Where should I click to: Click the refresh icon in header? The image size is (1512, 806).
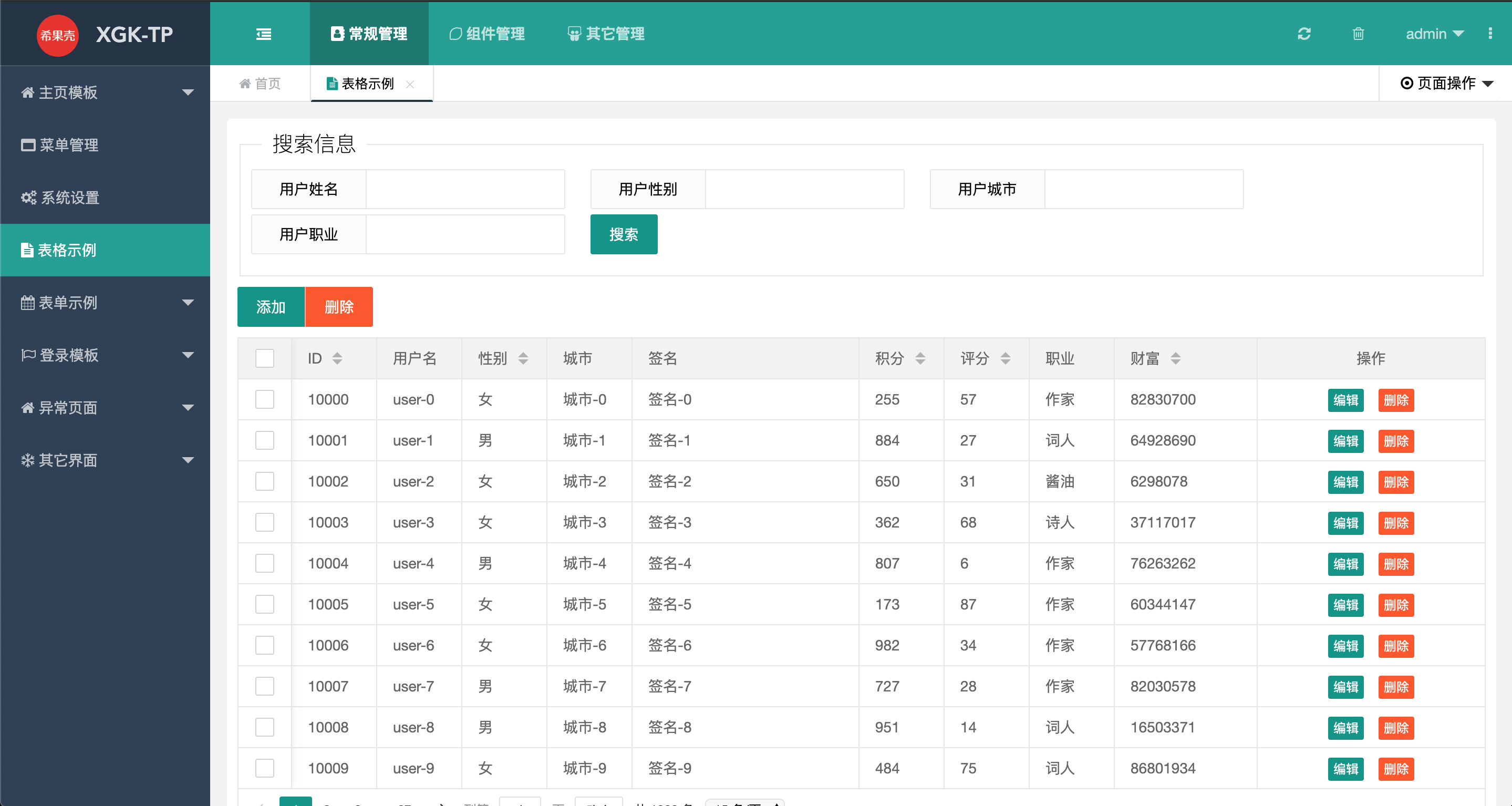1303,34
